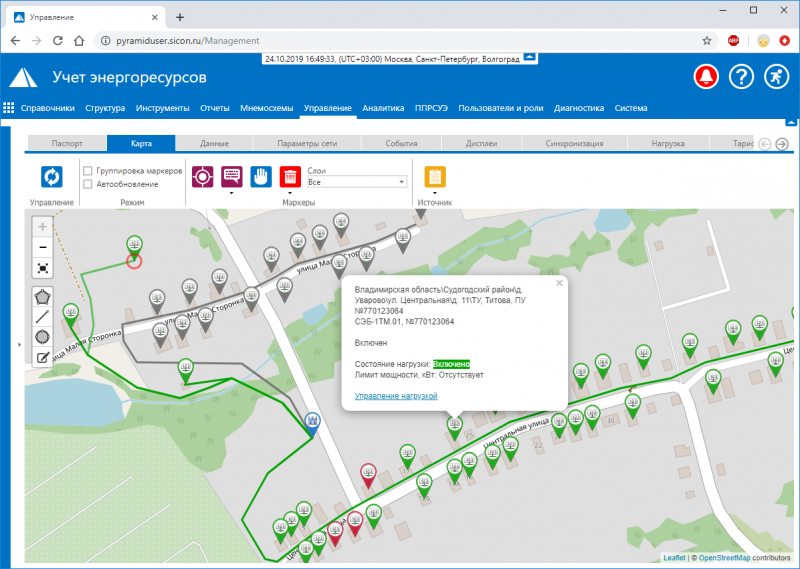Toggle the Автообновление checkbox

[88, 184]
